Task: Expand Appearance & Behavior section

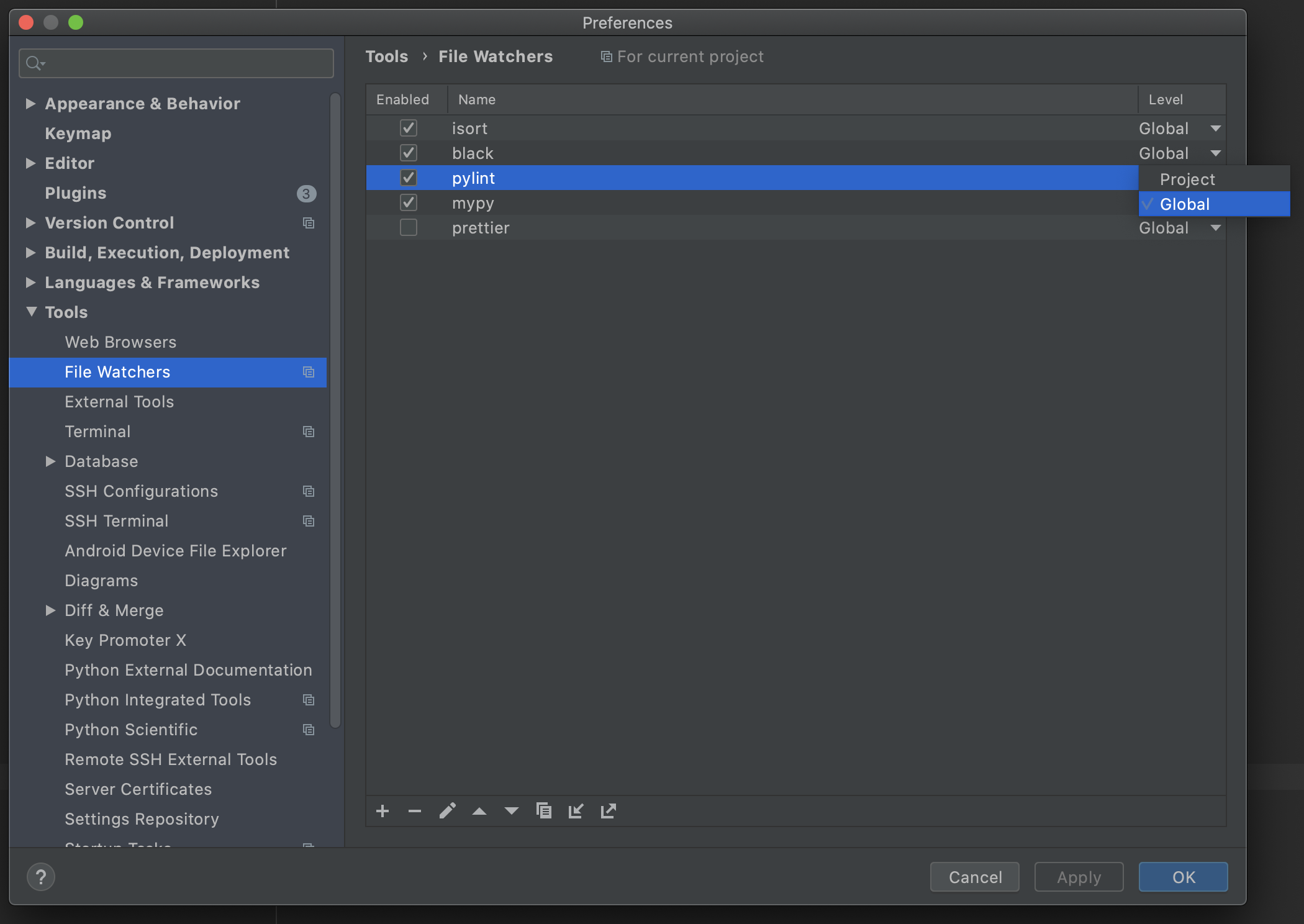Action: point(30,104)
